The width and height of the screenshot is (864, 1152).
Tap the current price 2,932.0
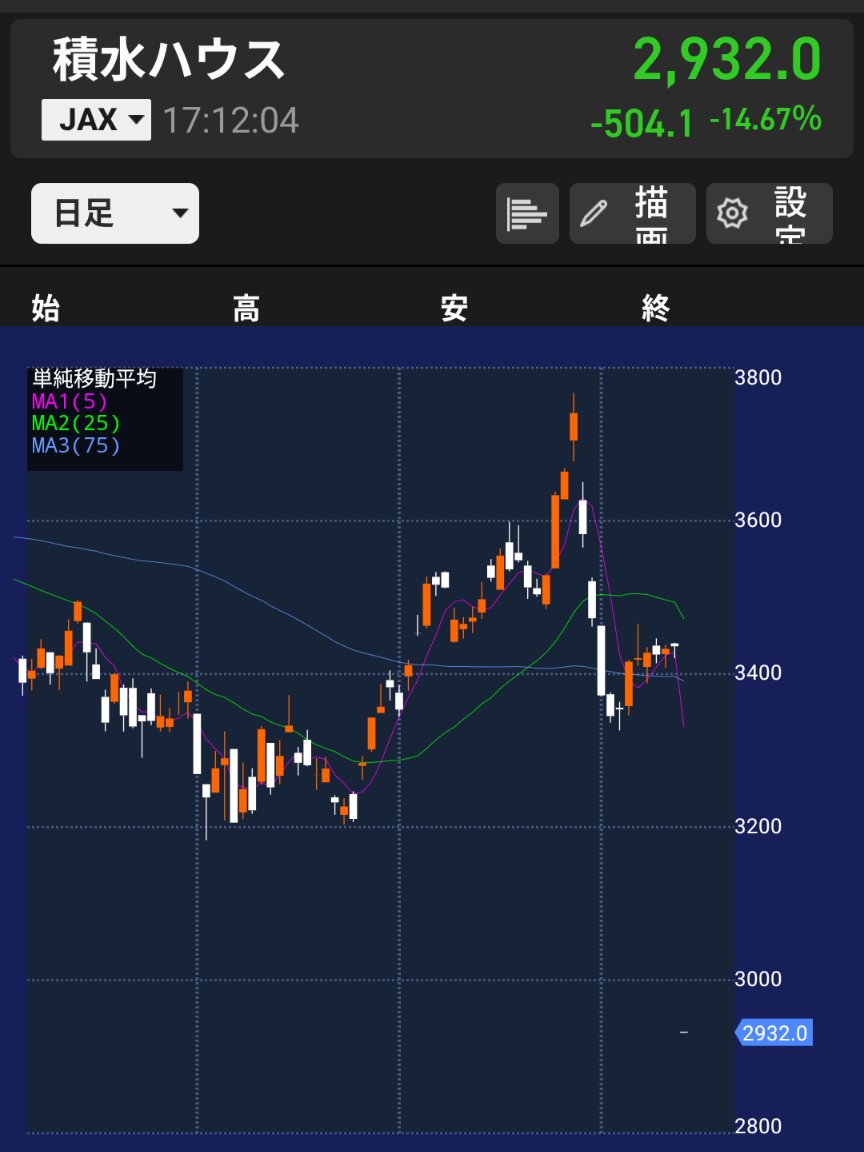pos(727,60)
